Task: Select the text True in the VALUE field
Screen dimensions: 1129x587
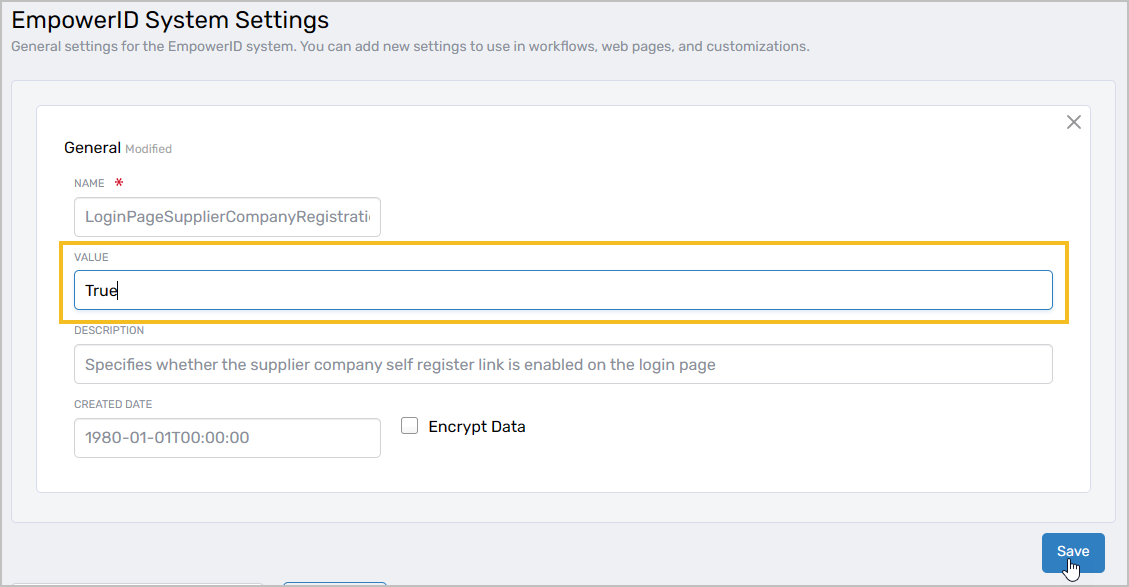Action: pos(100,289)
